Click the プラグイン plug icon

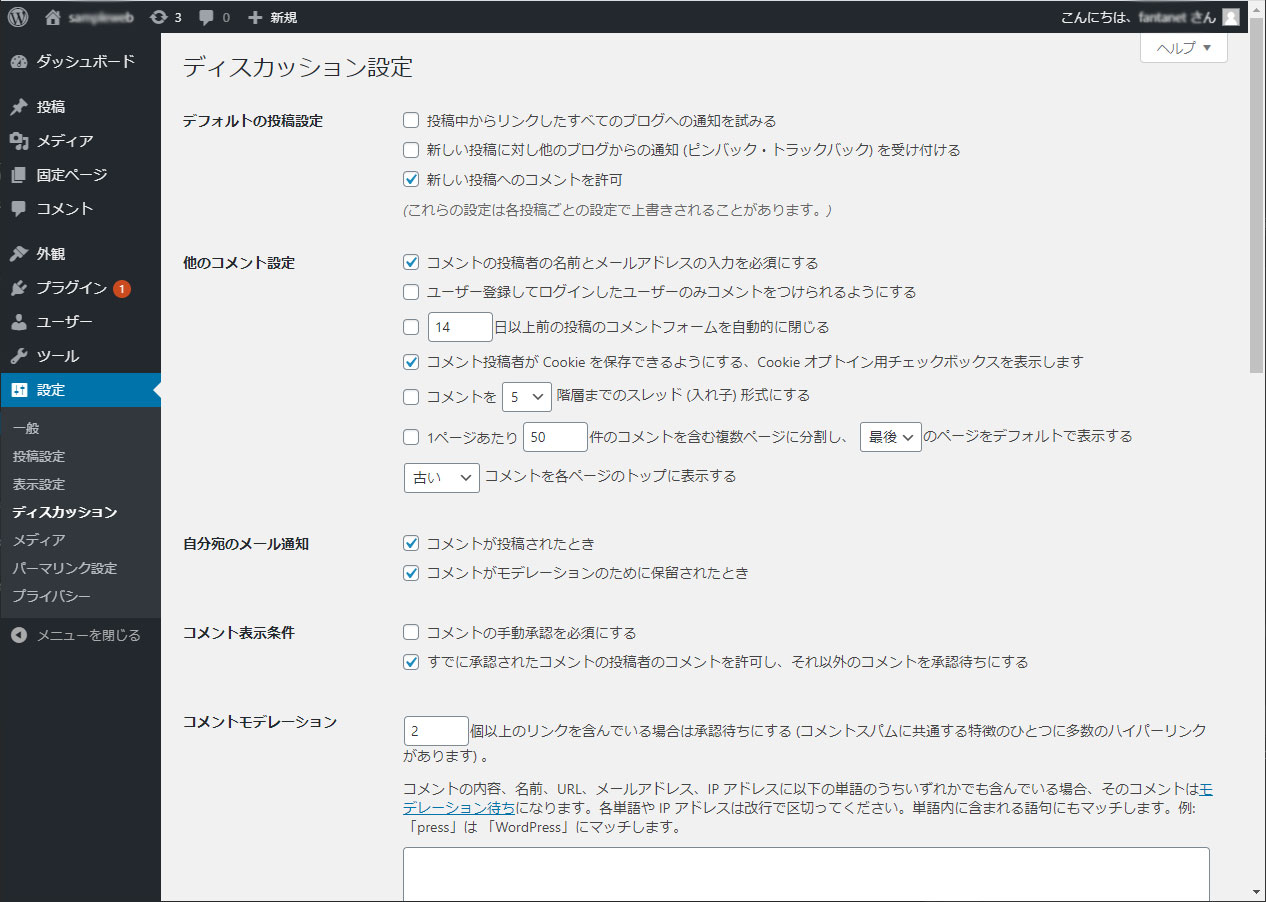[x=19, y=288]
